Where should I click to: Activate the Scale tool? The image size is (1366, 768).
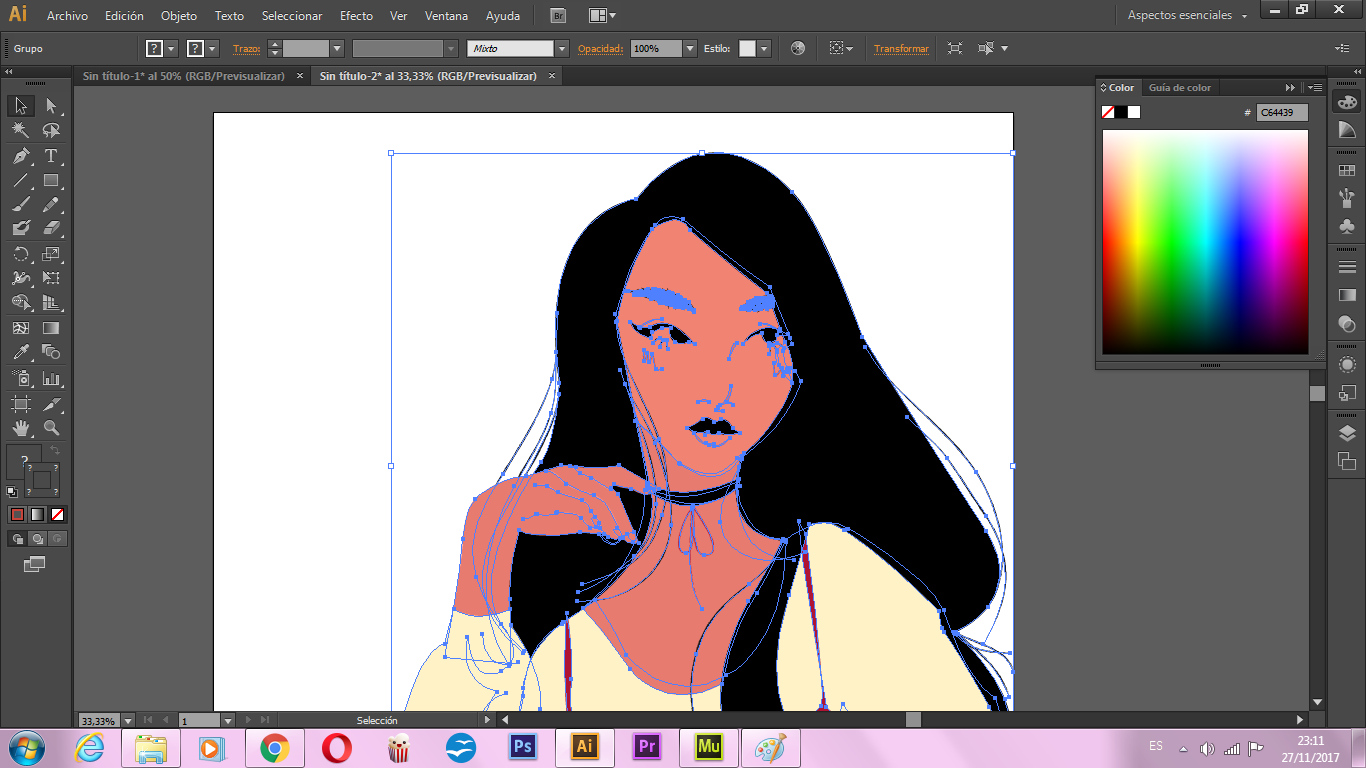pos(52,254)
